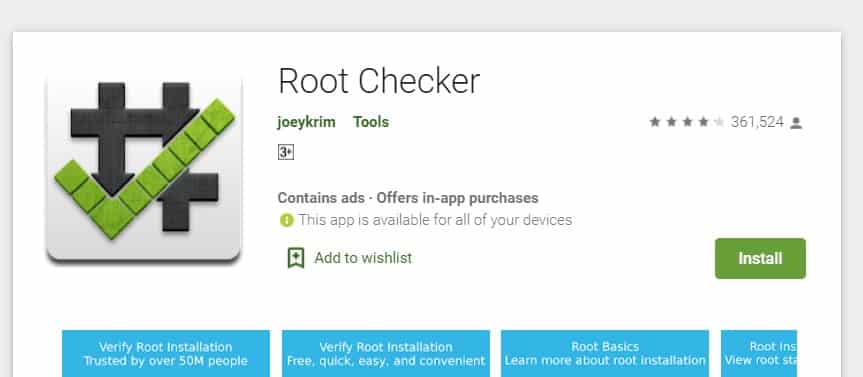Open the Tools category link
Image resolution: width=863 pixels, height=377 pixels.
tap(371, 122)
